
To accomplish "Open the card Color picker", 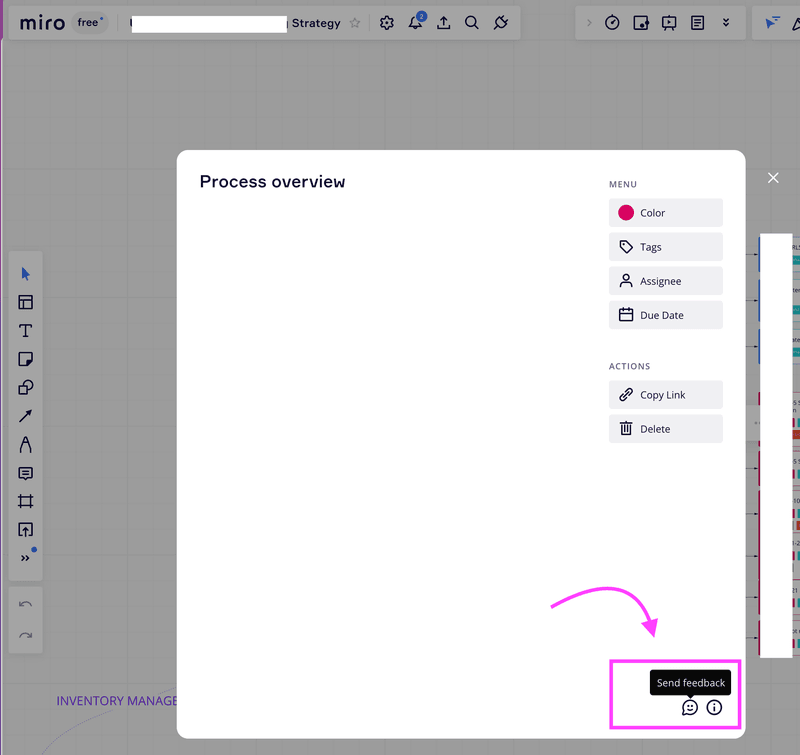I will pos(665,213).
